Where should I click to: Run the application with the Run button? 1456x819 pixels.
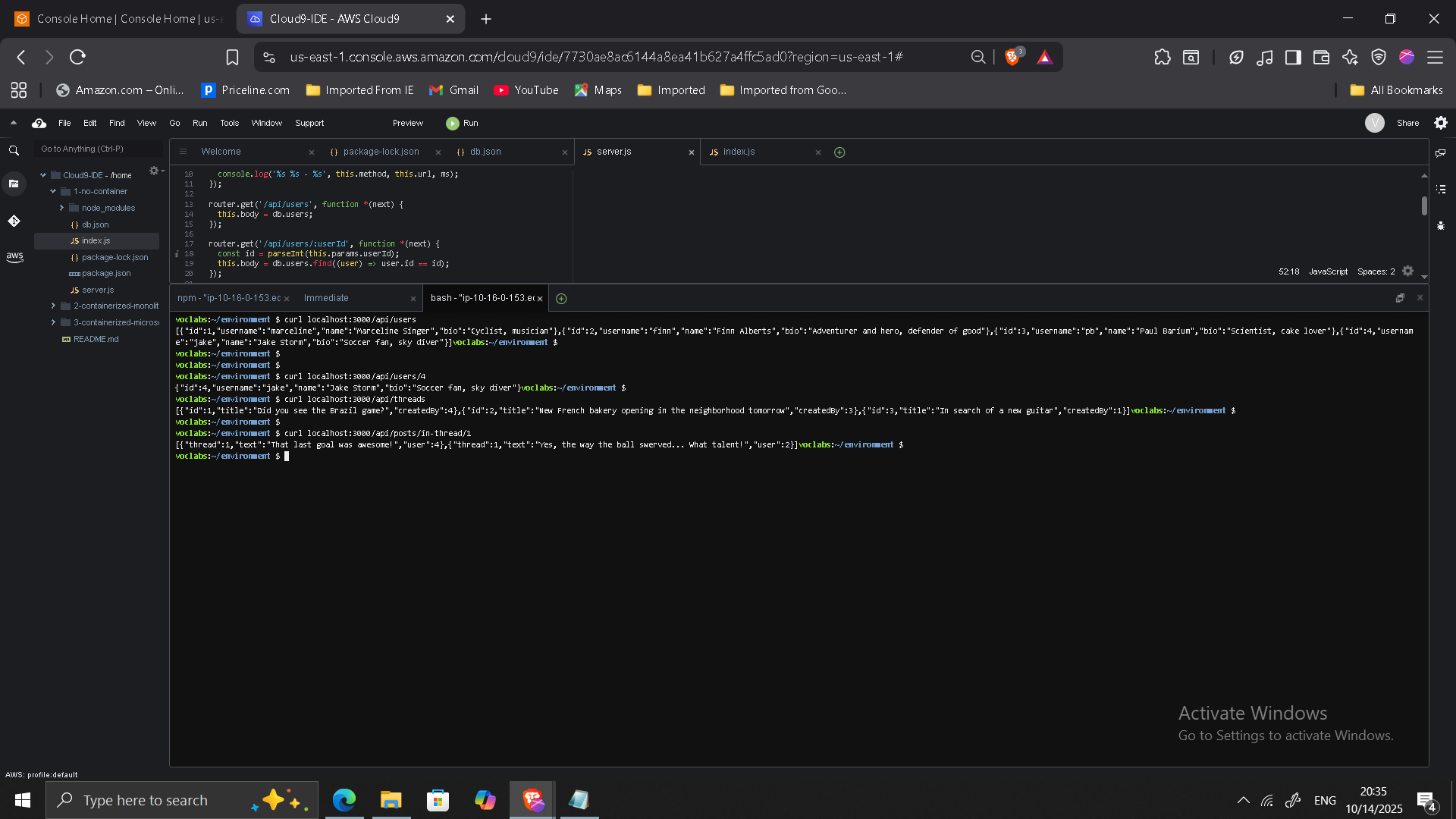(x=463, y=123)
